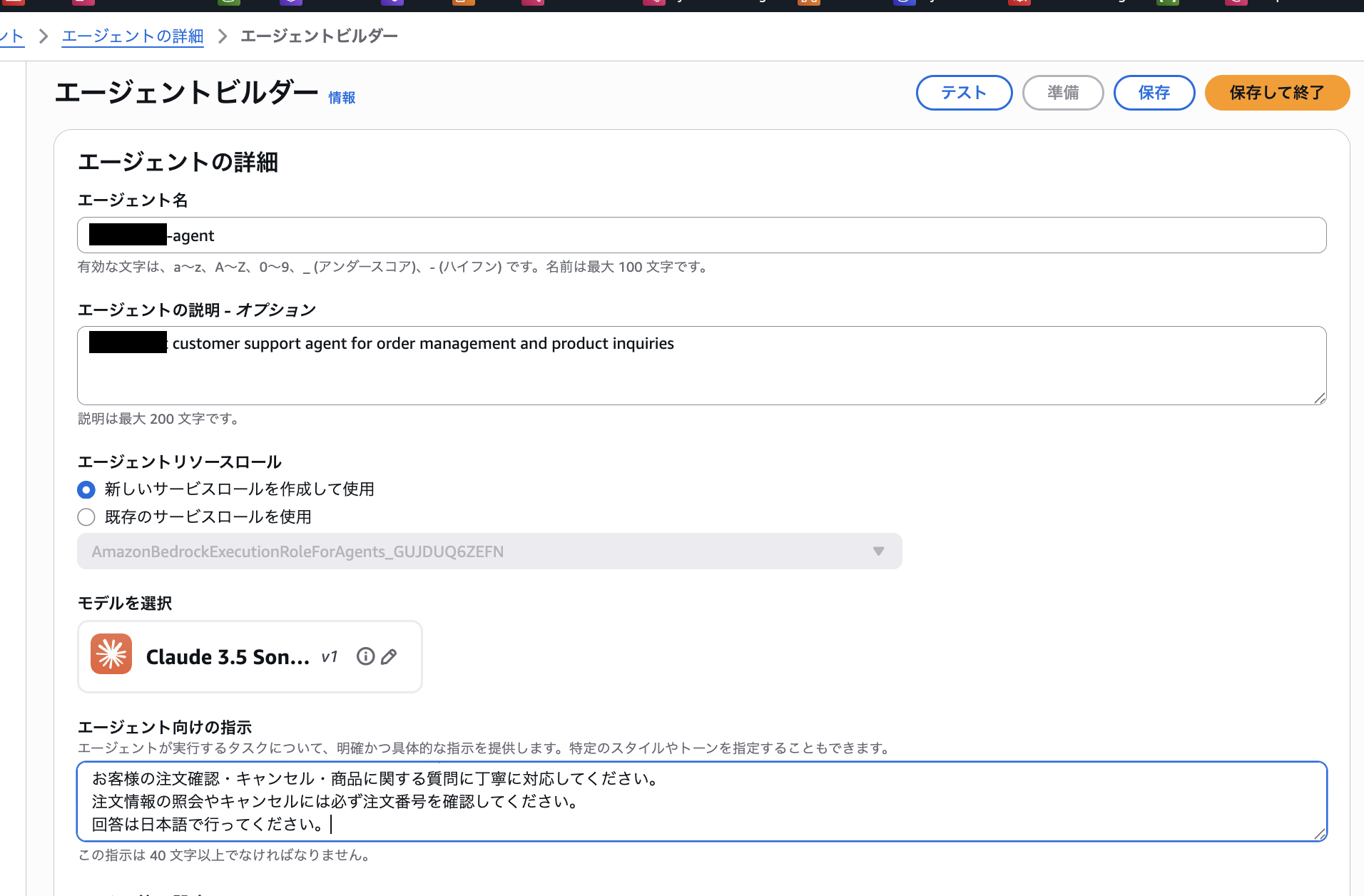Open the 情報 link beside the title

tap(342, 98)
